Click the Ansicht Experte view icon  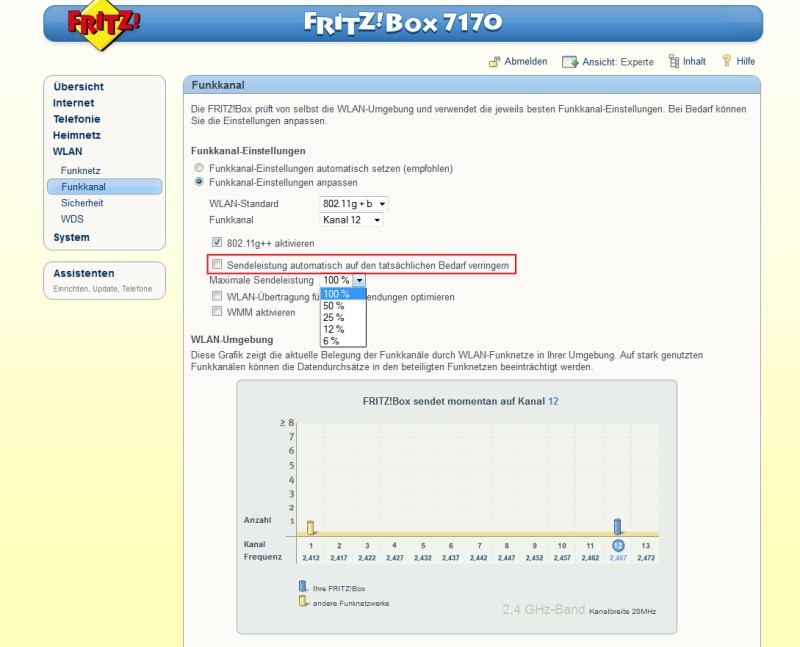pos(570,62)
